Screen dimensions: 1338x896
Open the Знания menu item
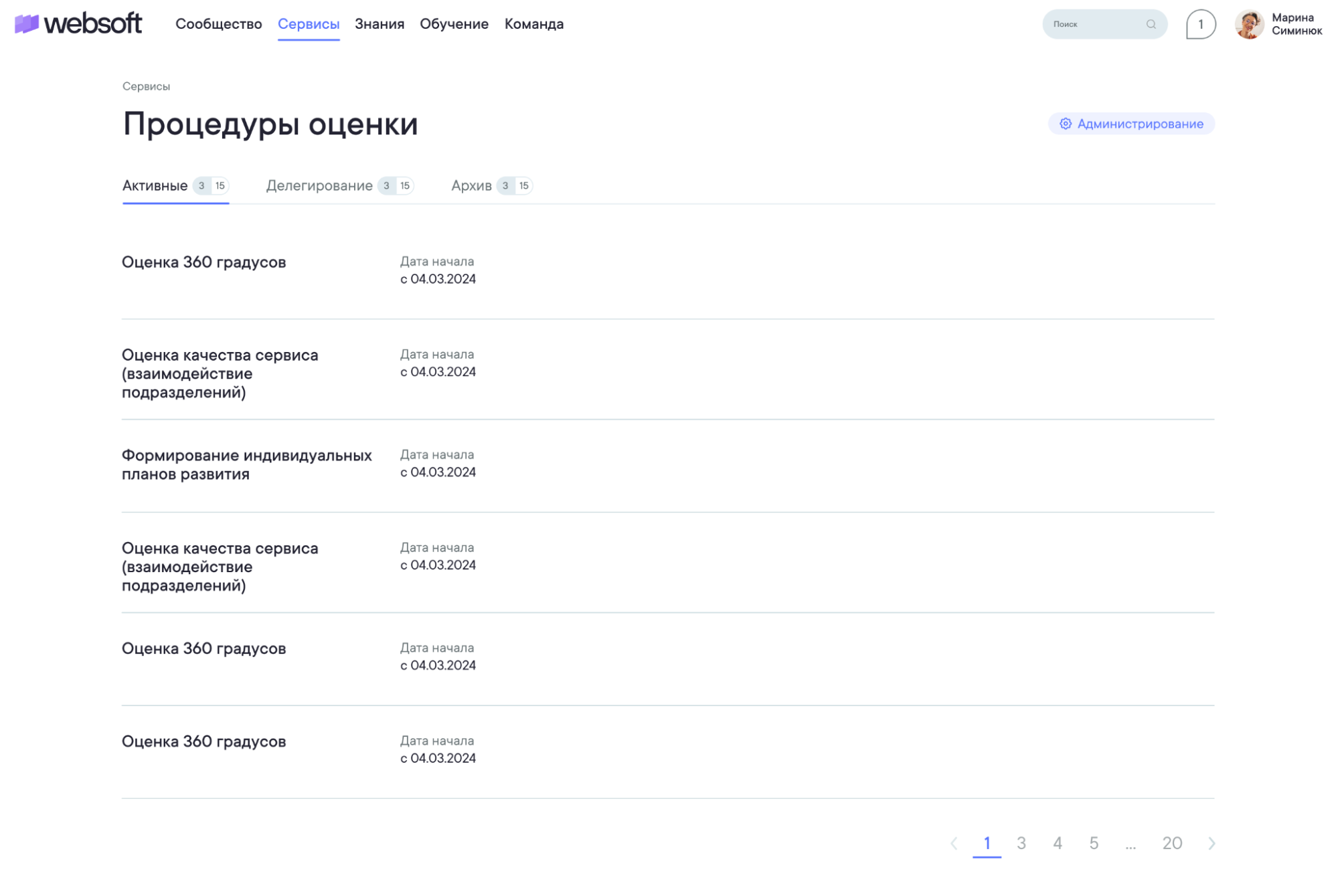[x=379, y=24]
